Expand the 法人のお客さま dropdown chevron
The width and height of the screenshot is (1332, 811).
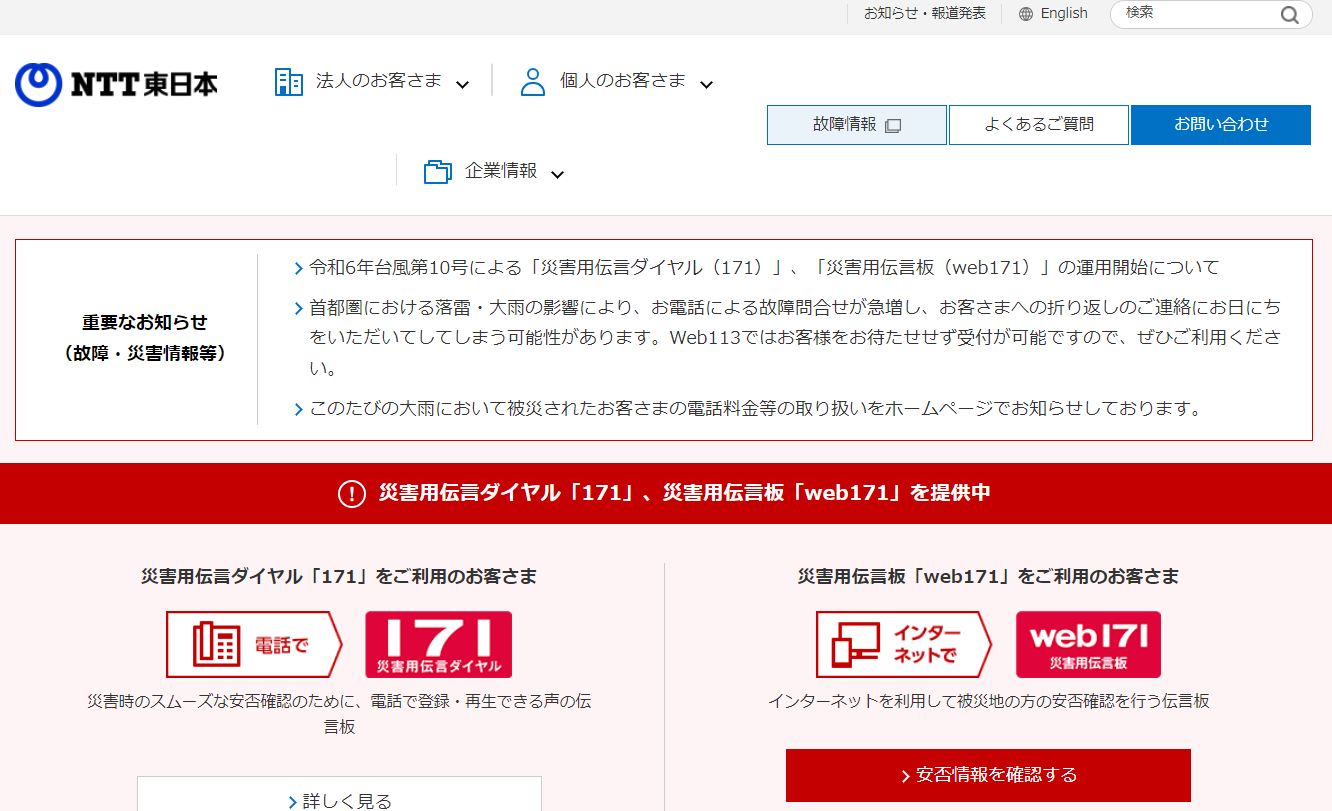click(462, 85)
